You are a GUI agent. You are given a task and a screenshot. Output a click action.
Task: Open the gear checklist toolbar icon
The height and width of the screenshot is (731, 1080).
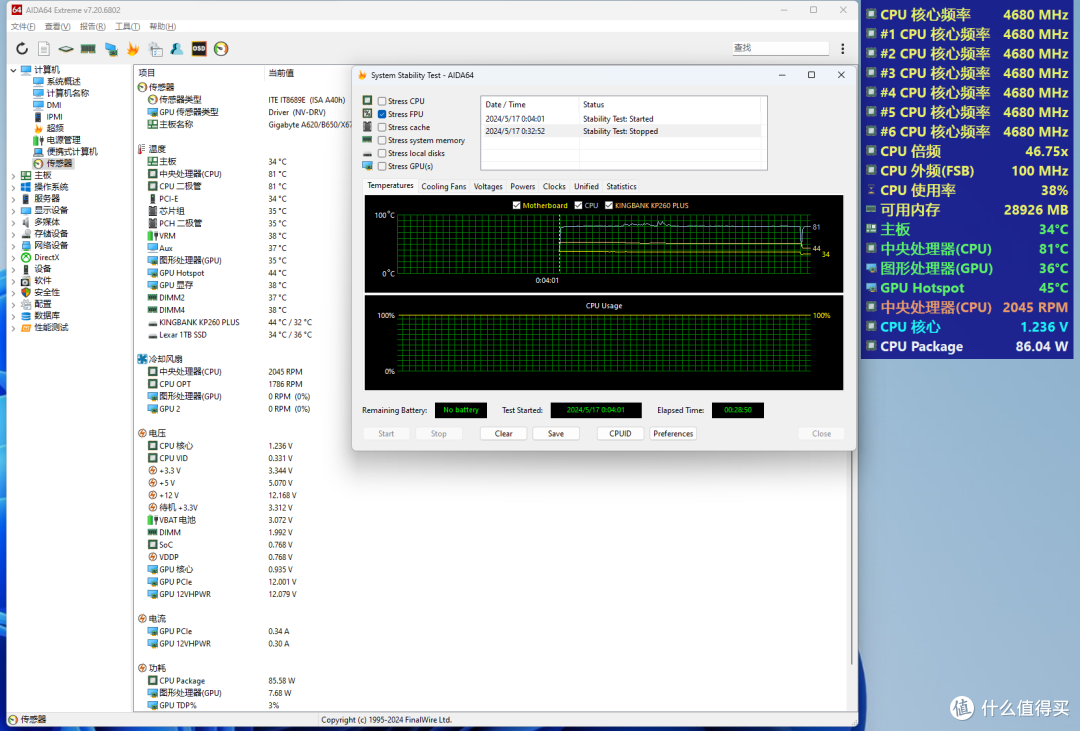(x=156, y=48)
